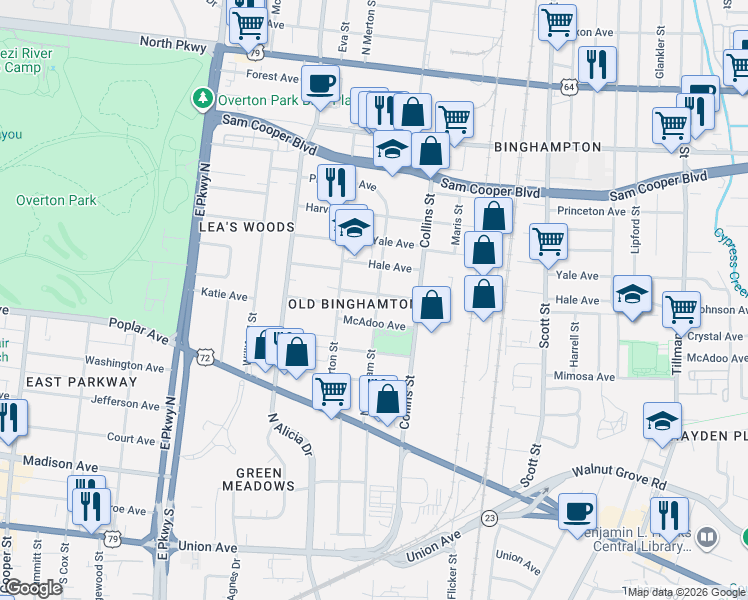Click the grocery cart marker above Scott St
This screenshot has height=600, width=748.
tap(548, 242)
